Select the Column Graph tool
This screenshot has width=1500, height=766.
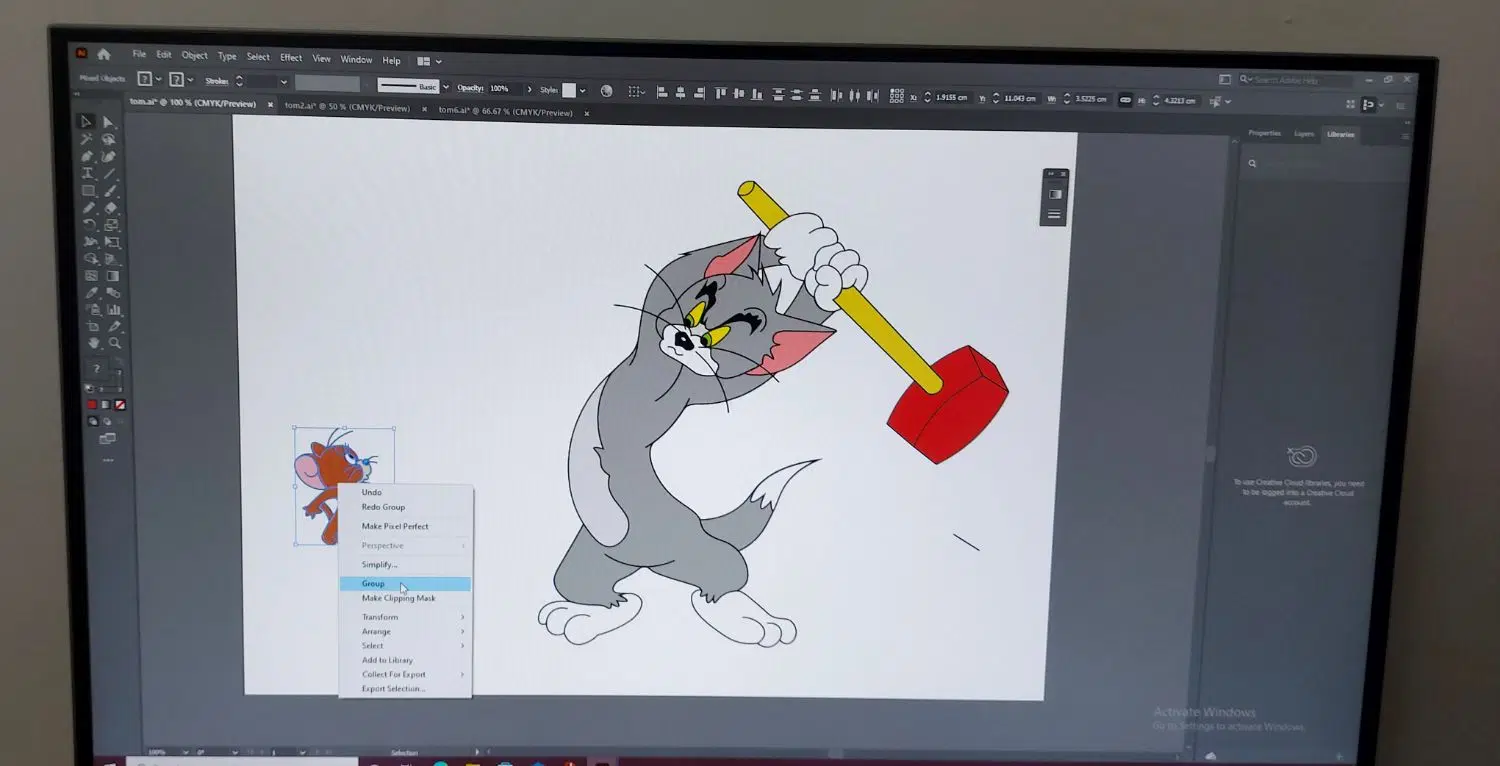(x=114, y=310)
